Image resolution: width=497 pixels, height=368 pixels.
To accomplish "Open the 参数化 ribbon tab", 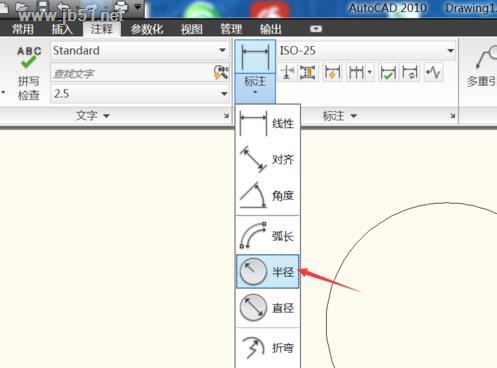I will tap(147, 29).
